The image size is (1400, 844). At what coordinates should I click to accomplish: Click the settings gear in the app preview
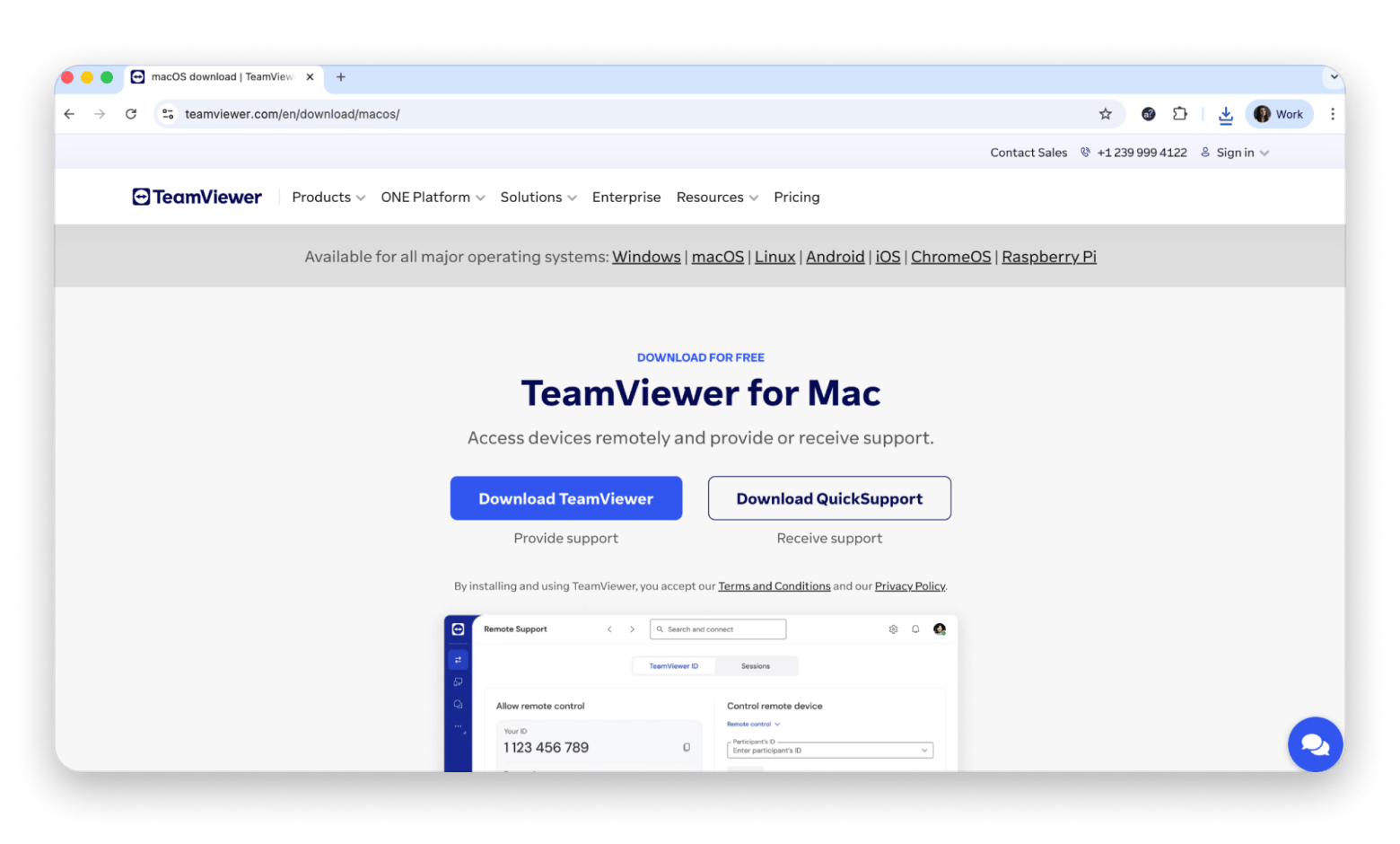pyautogui.click(x=893, y=629)
